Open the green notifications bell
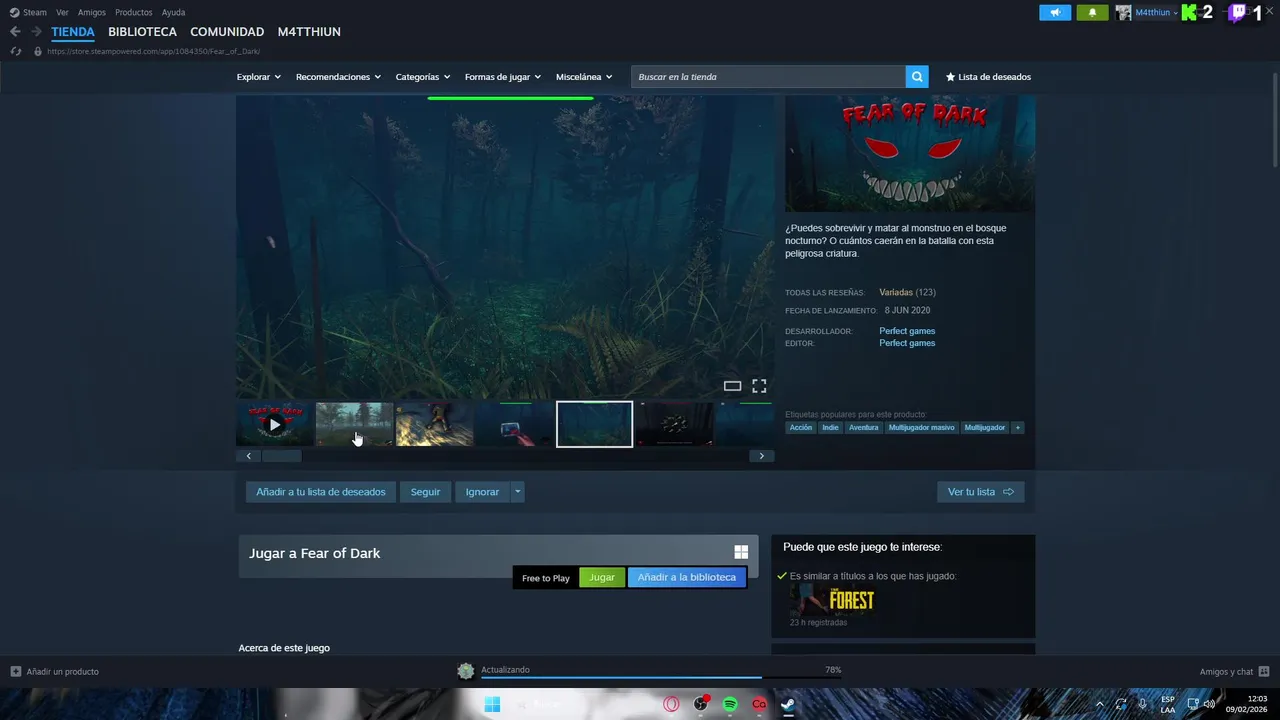 pyautogui.click(x=1092, y=12)
